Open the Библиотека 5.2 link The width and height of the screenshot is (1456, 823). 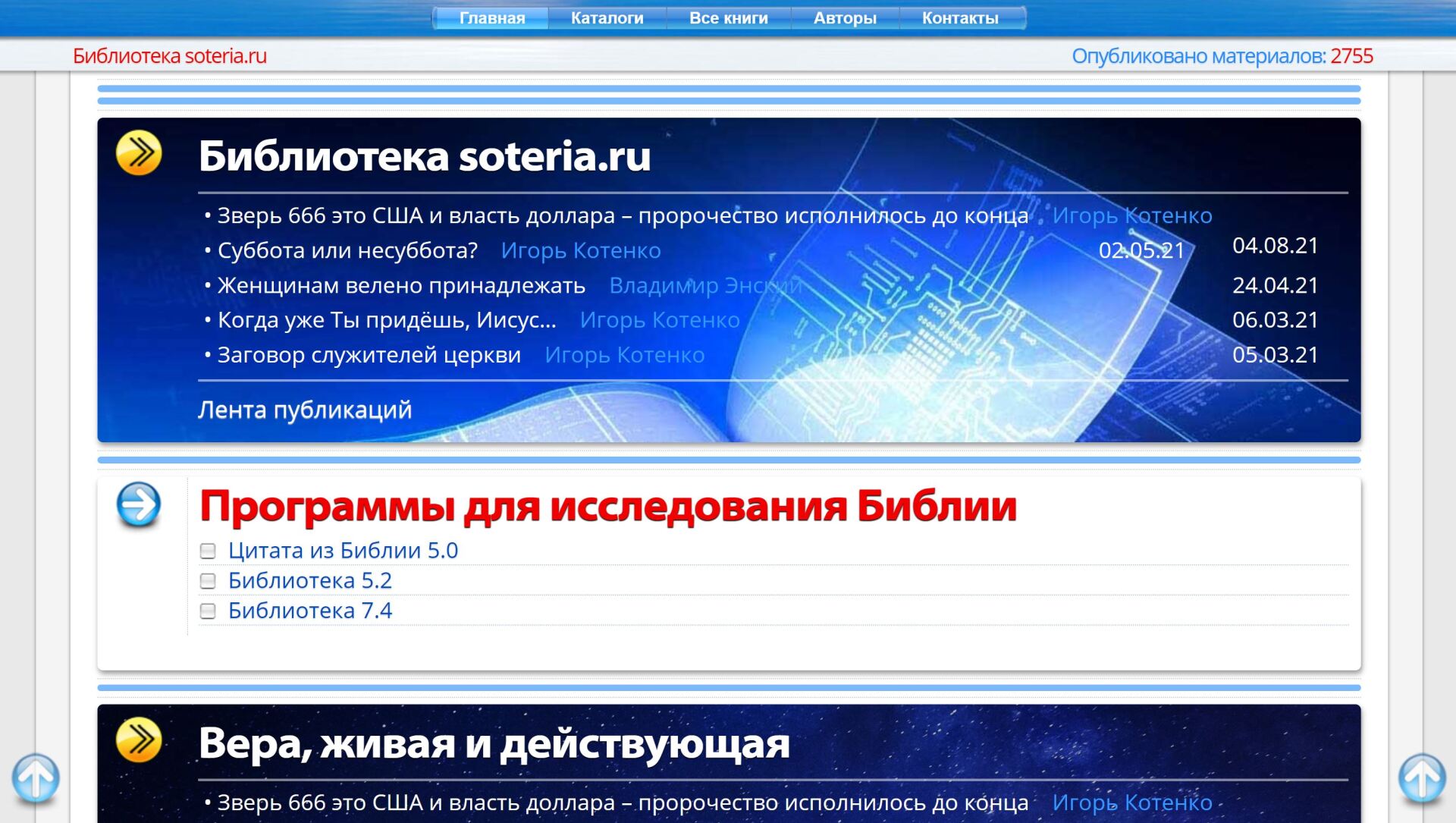(310, 581)
